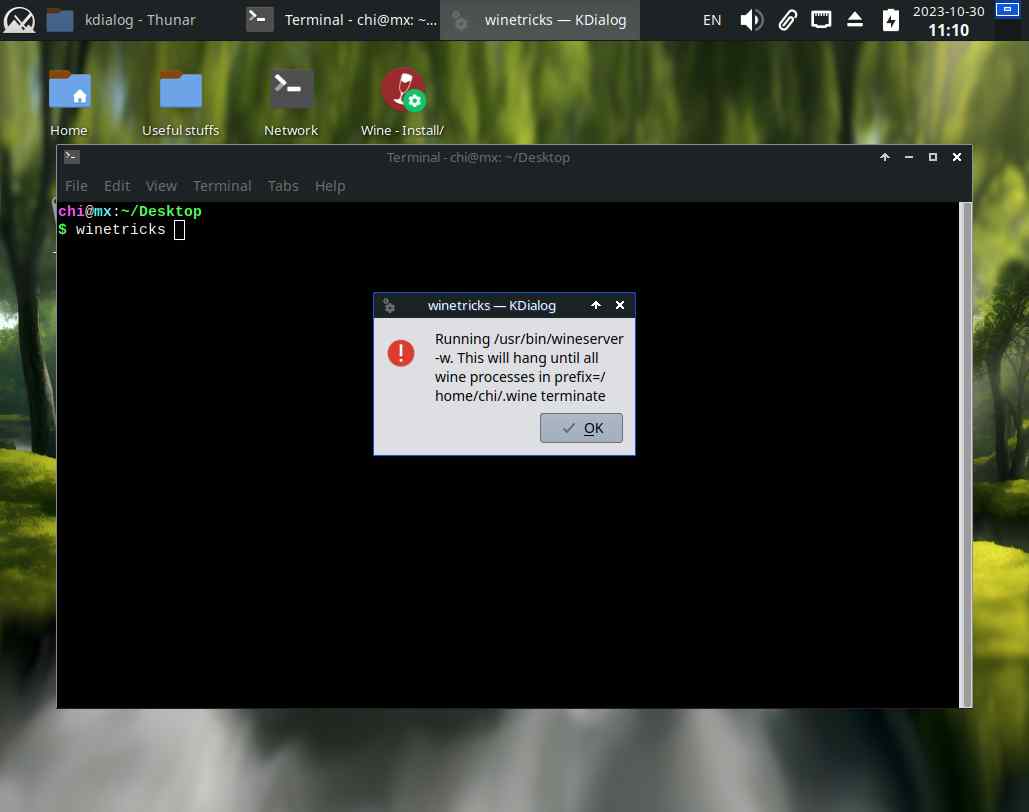Switch to the kdialog - Thunar taskbar window

point(121,20)
